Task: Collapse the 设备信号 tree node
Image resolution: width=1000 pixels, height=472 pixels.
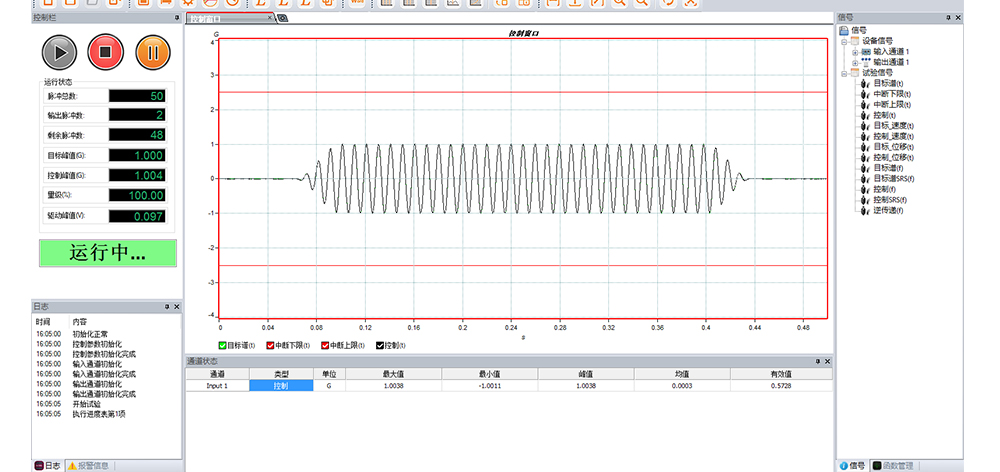Action: click(x=844, y=41)
